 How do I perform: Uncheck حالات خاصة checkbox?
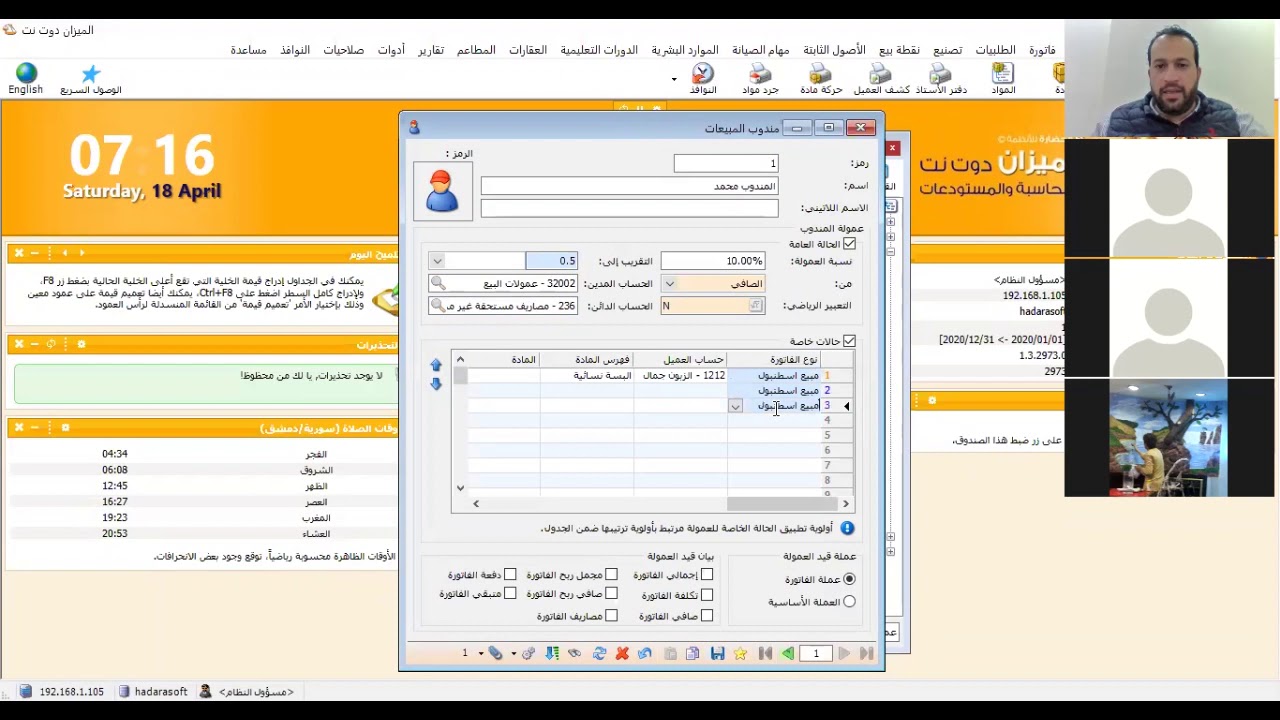pyautogui.click(x=849, y=341)
